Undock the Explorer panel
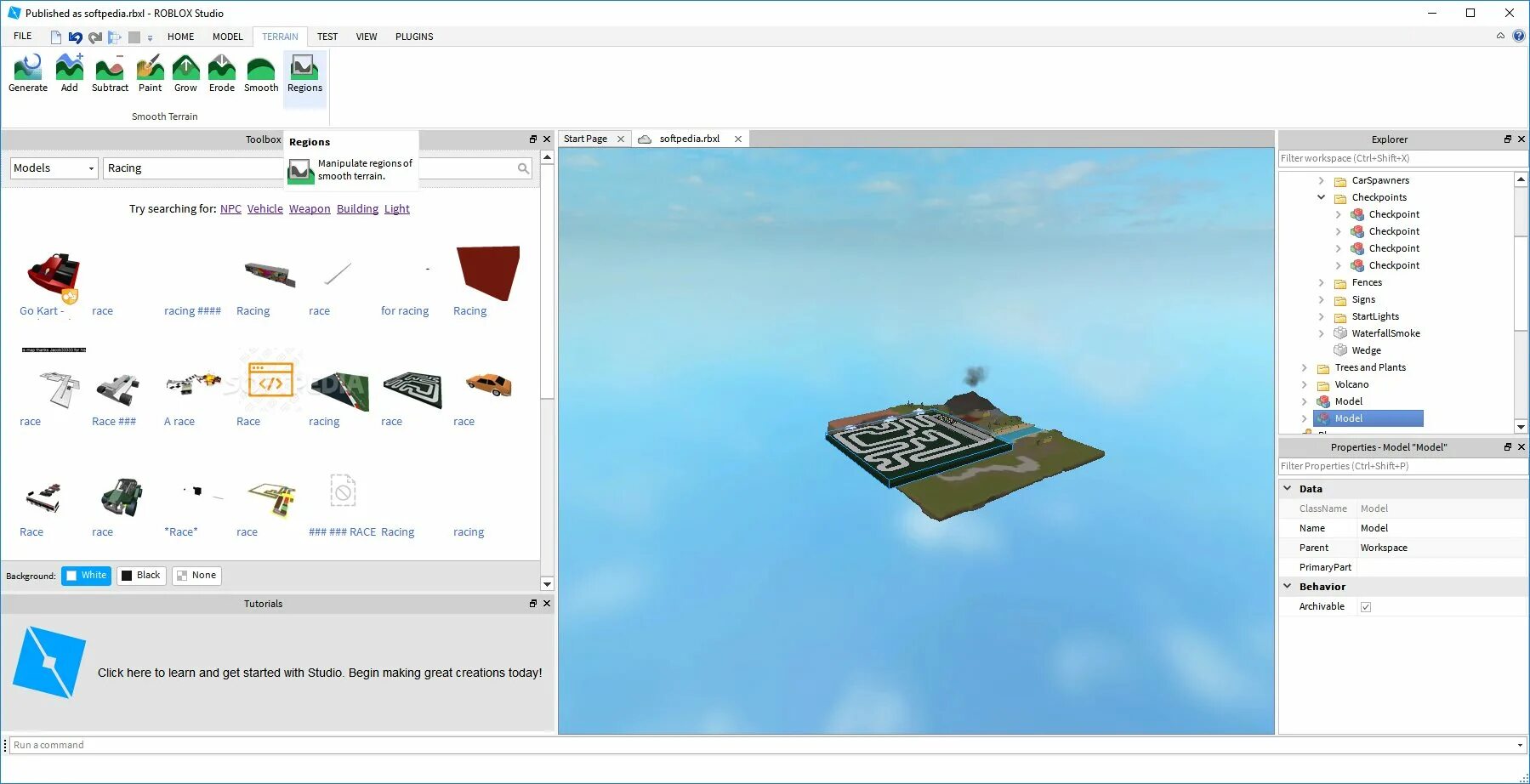Image resolution: width=1530 pixels, height=784 pixels. 1508,139
